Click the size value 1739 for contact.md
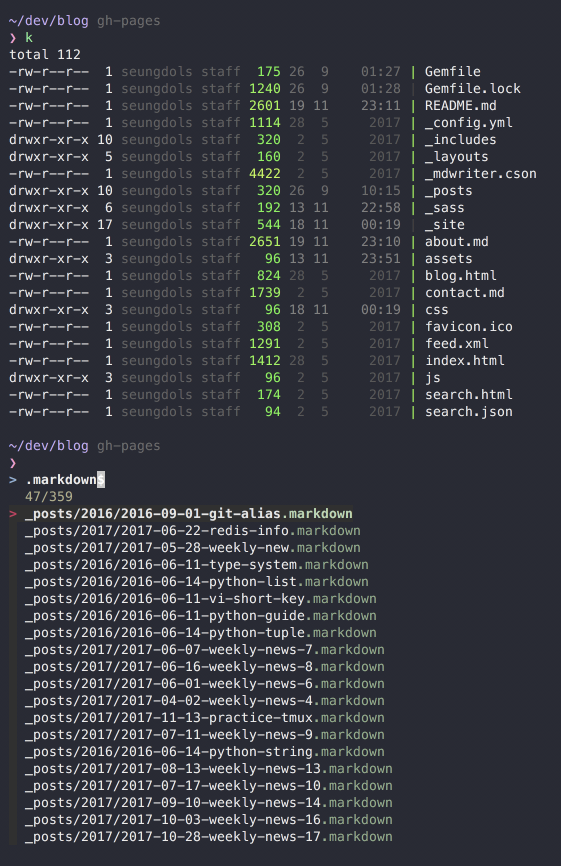 click(x=265, y=293)
